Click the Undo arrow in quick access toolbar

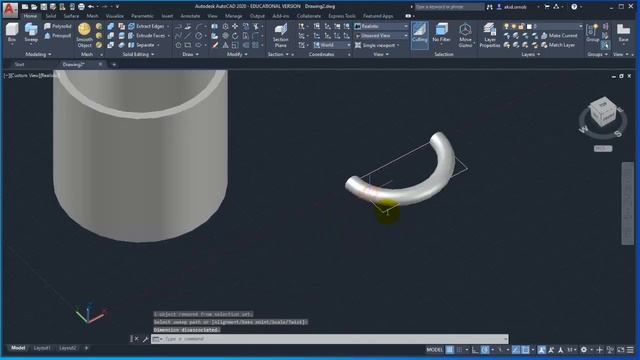pos(91,7)
